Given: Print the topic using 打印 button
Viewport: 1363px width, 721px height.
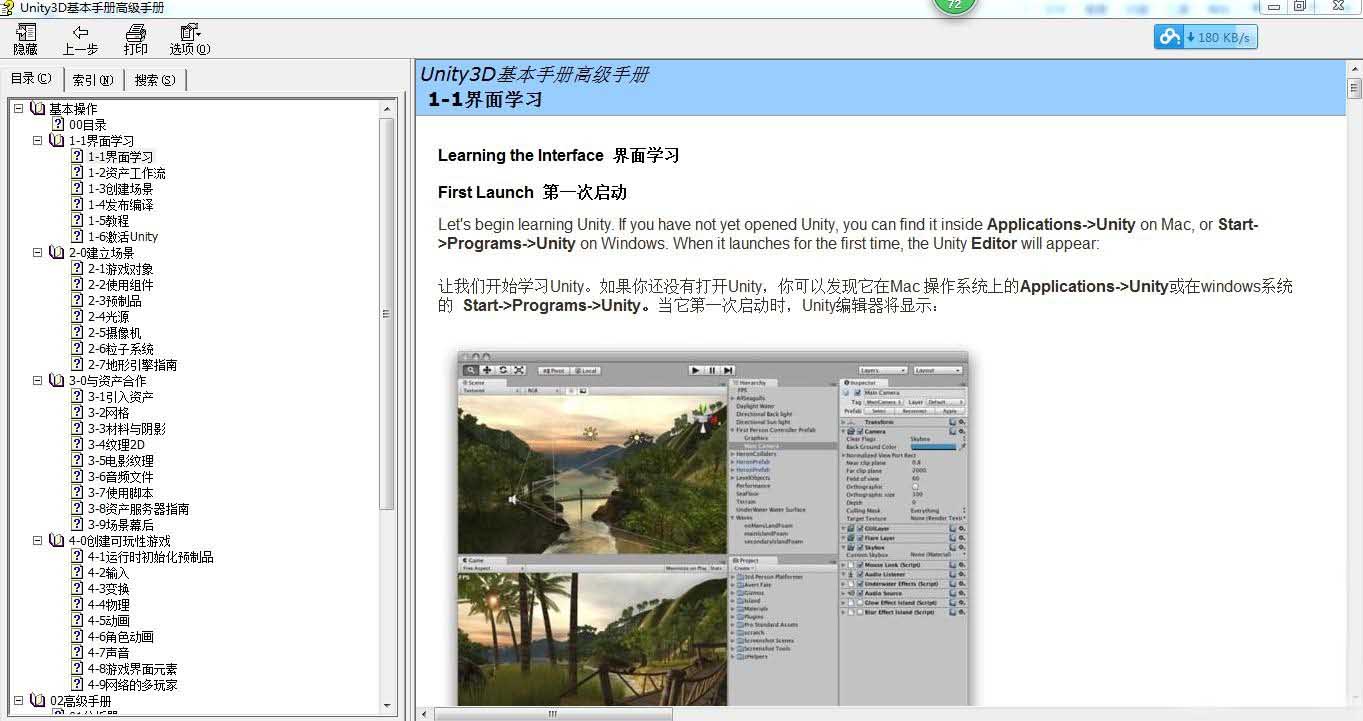Looking at the screenshot, I should [x=135, y=40].
